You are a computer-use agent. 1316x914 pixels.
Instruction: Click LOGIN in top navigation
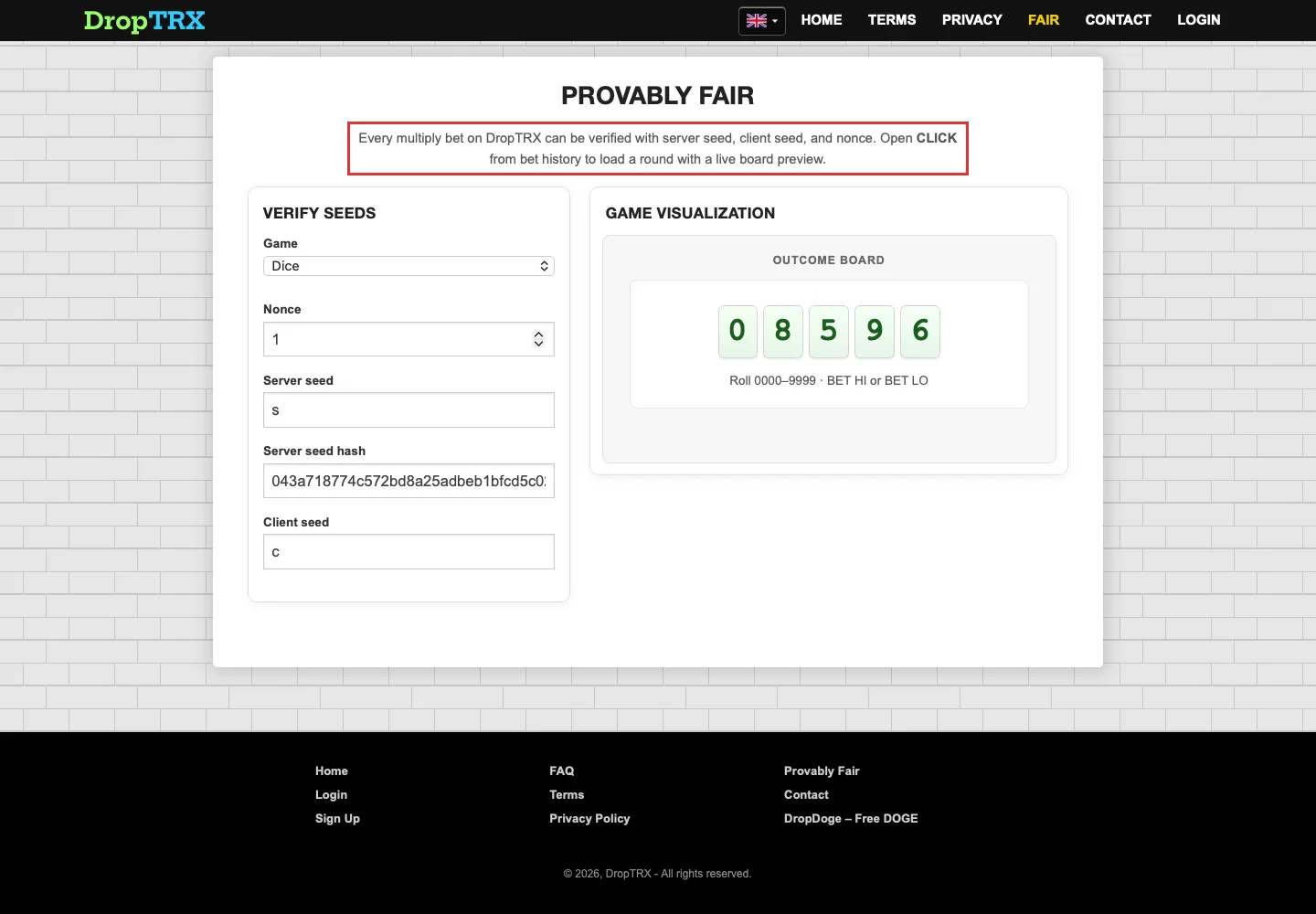pyautogui.click(x=1199, y=20)
